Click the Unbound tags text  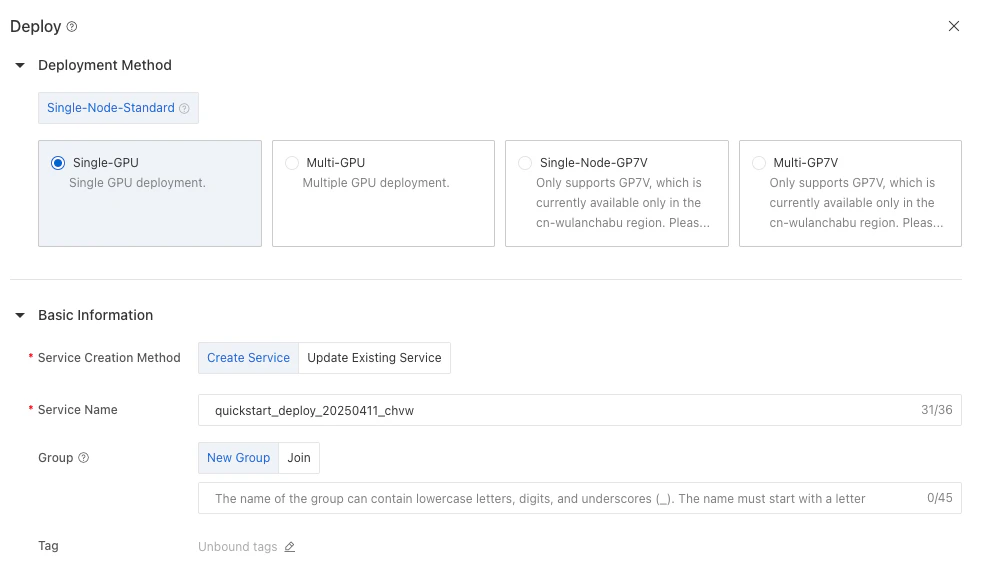pos(238,547)
